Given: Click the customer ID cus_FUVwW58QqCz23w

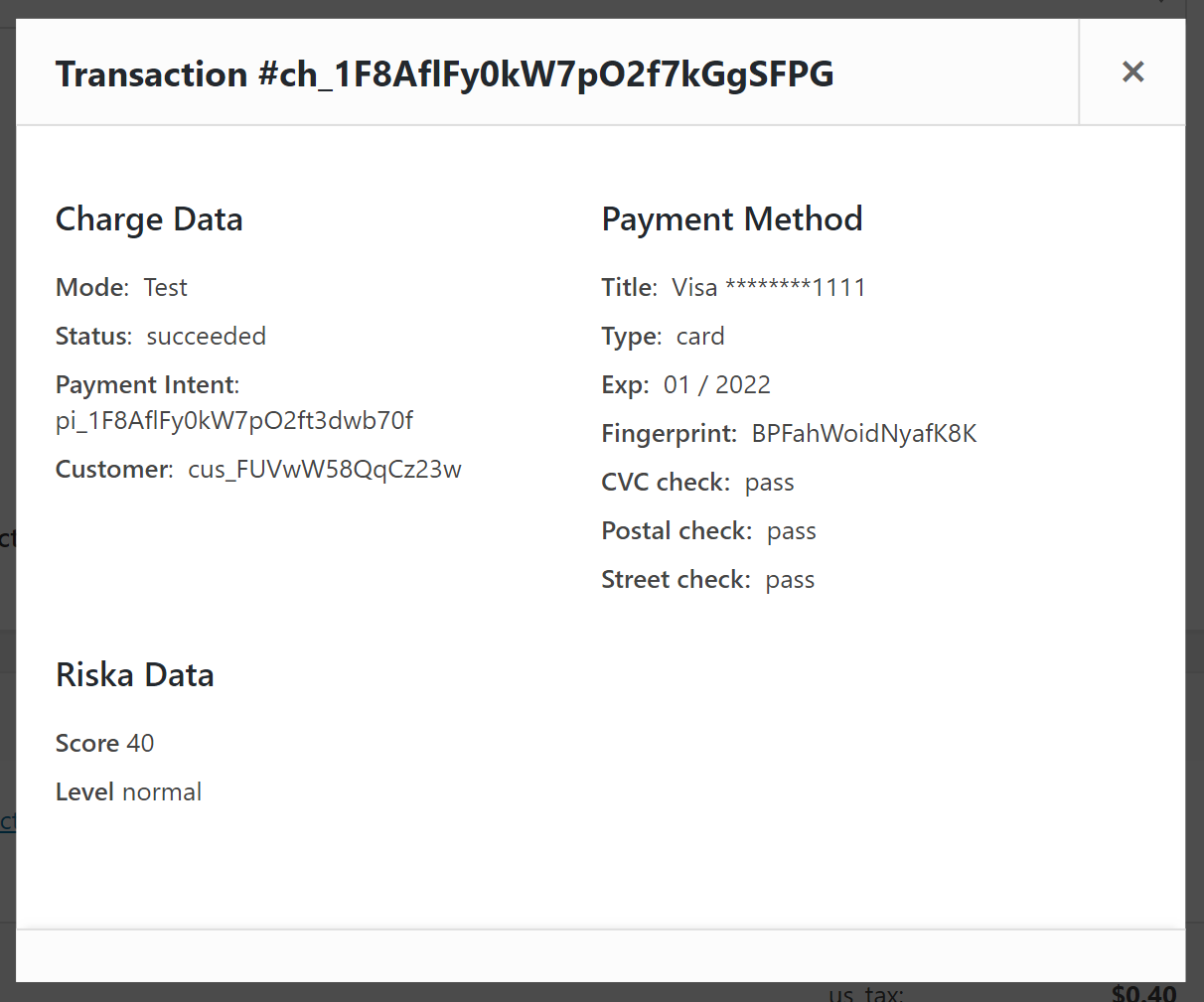Looking at the screenshot, I should [x=325, y=470].
